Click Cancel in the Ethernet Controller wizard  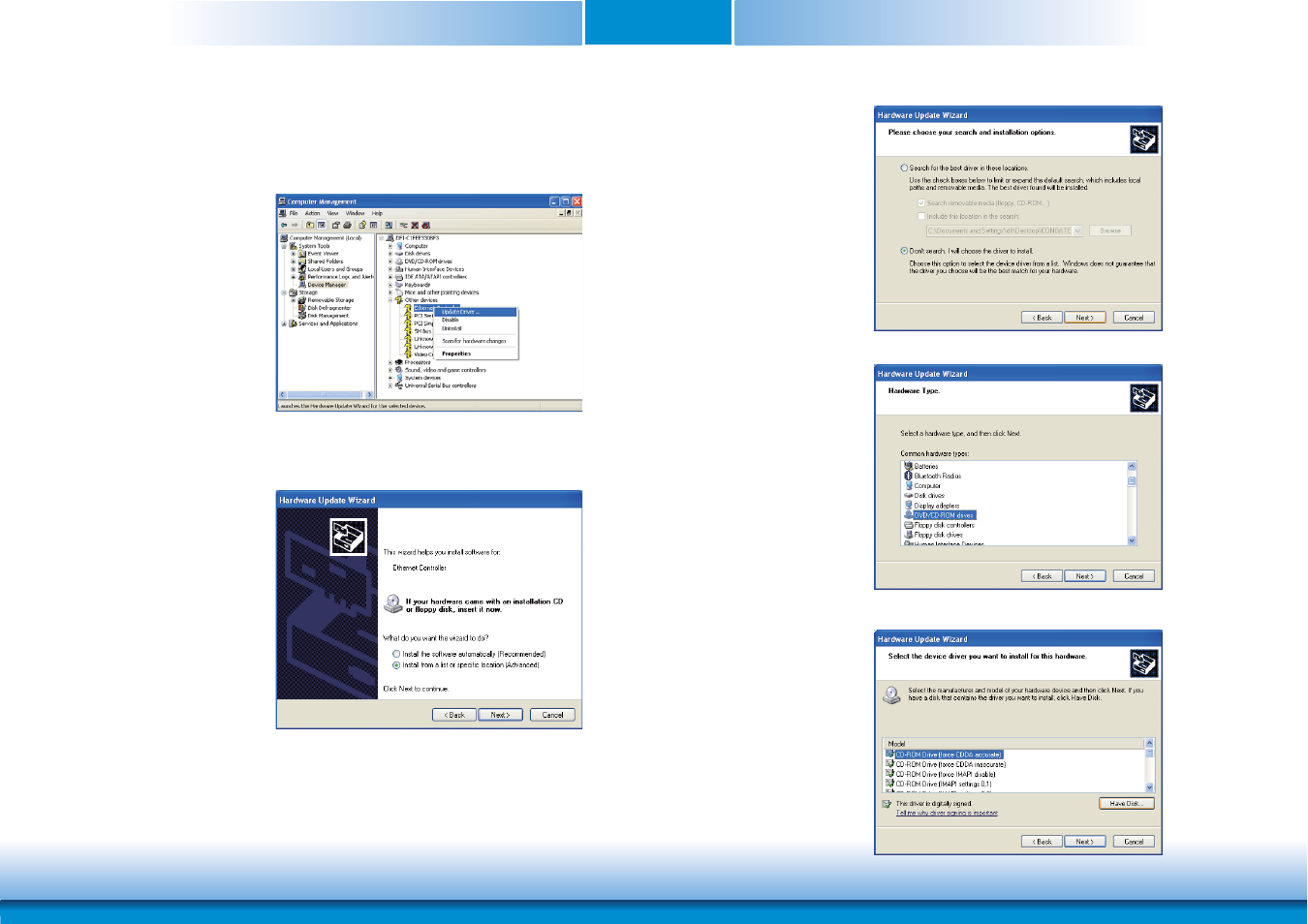[552, 715]
